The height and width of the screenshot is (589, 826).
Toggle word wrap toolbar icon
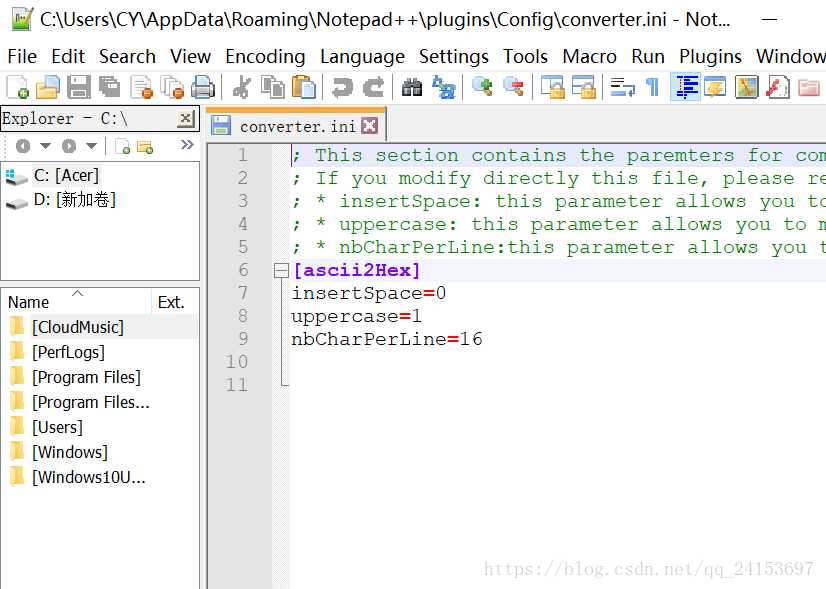(622, 87)
